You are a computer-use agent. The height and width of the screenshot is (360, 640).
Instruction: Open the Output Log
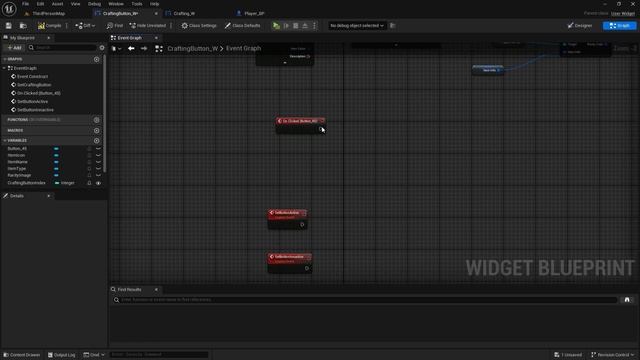tap(62, 355)
